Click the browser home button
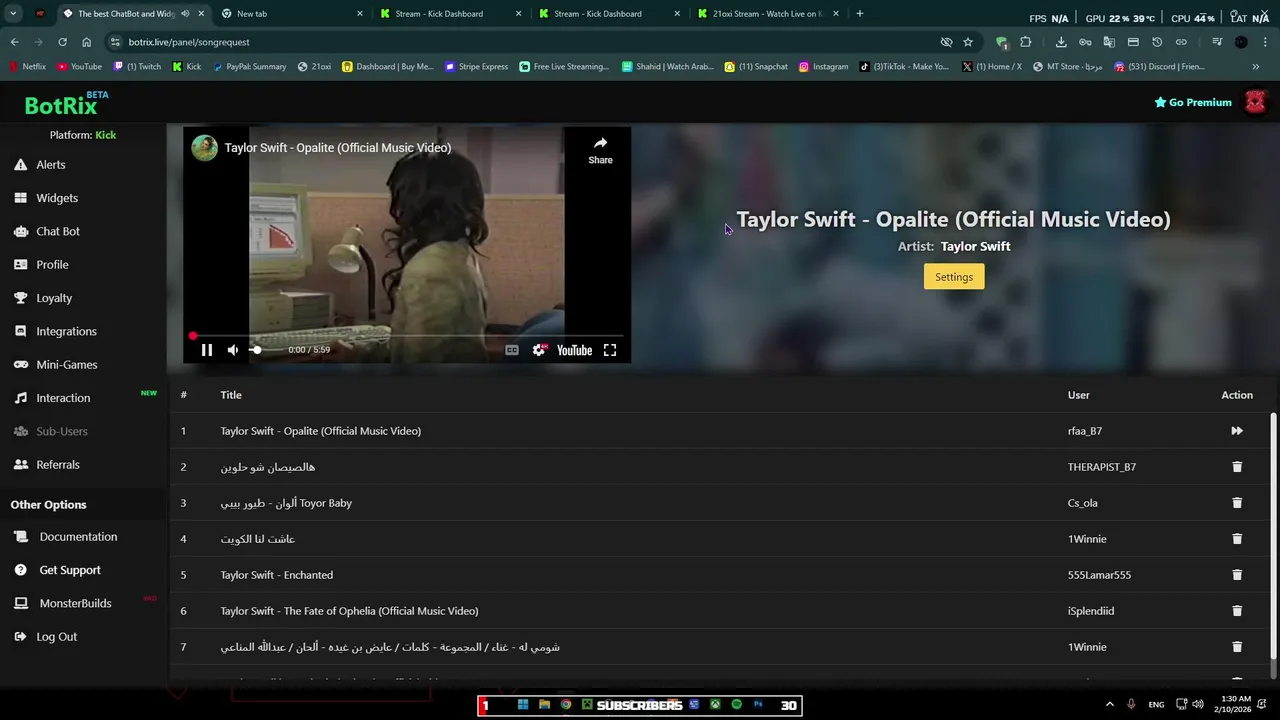The width and height of the screenshot is (1280, 720). coord(86,42)
